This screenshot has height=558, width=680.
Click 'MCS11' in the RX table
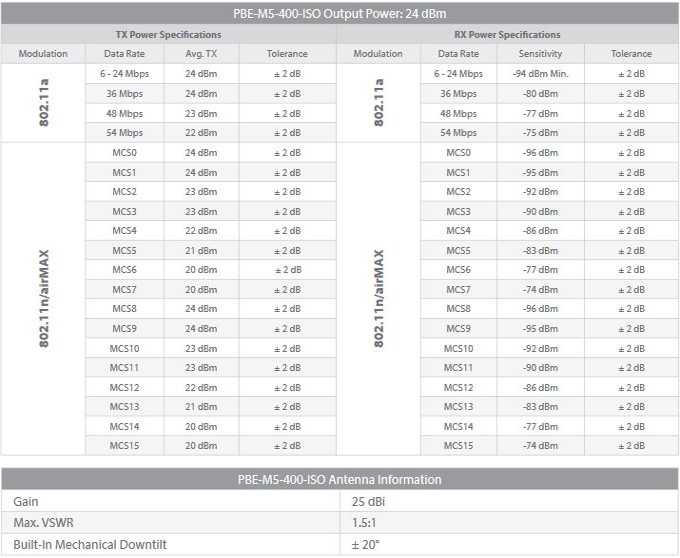(x=458, y=368)
